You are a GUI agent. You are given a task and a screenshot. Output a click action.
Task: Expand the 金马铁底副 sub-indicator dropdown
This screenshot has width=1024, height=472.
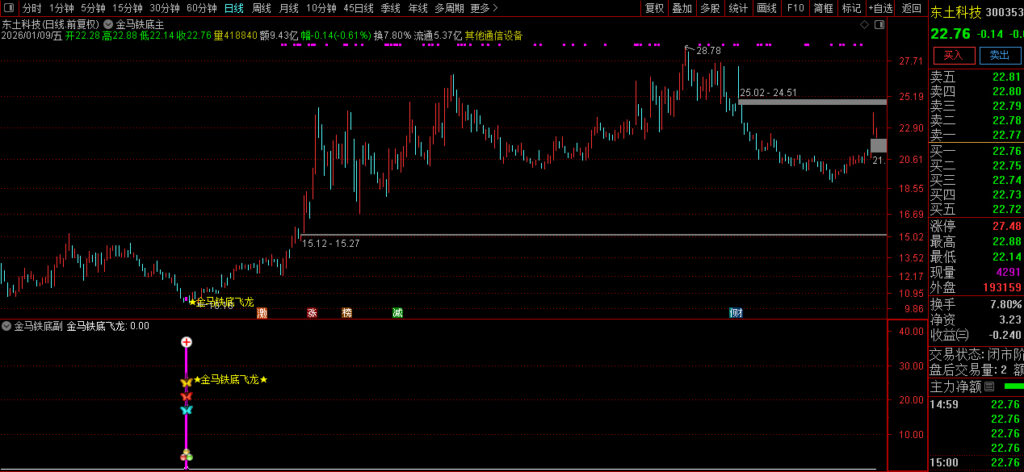coord(7,326)
